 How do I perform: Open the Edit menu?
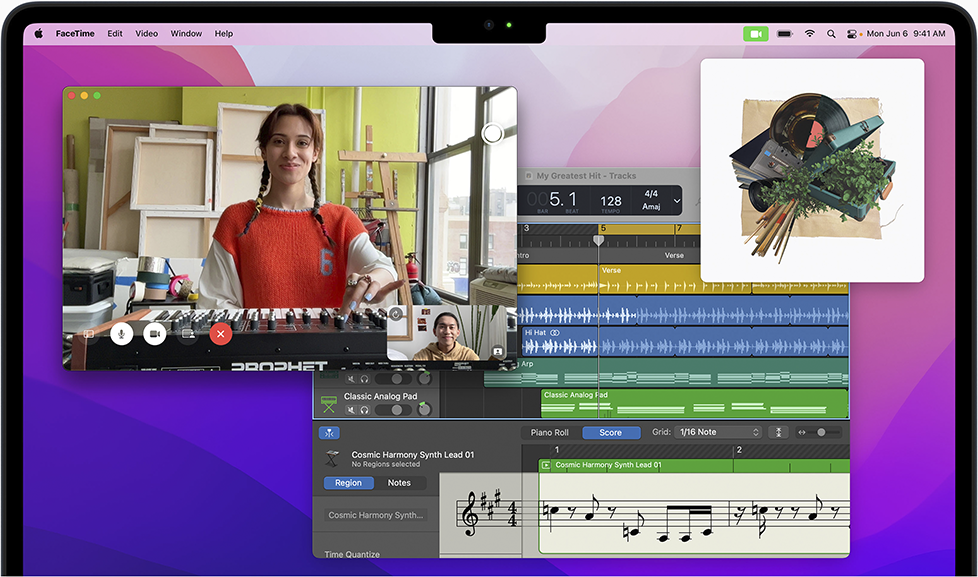tap(115, 34)
